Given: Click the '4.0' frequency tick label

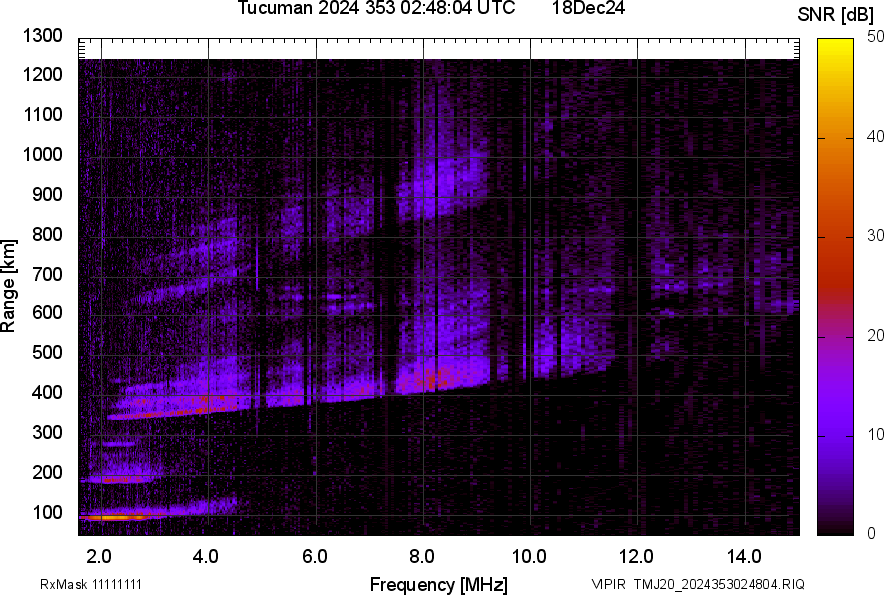Looking at the screenshot, I should coord(206,557).
